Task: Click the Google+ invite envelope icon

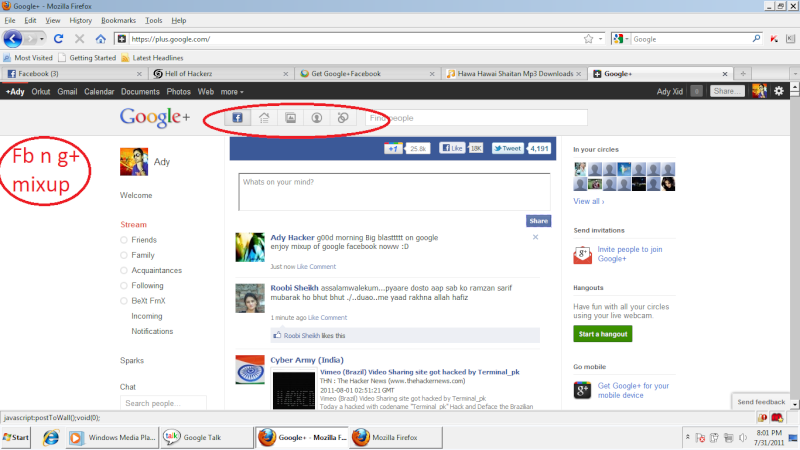Action: (x=582, y=255)
